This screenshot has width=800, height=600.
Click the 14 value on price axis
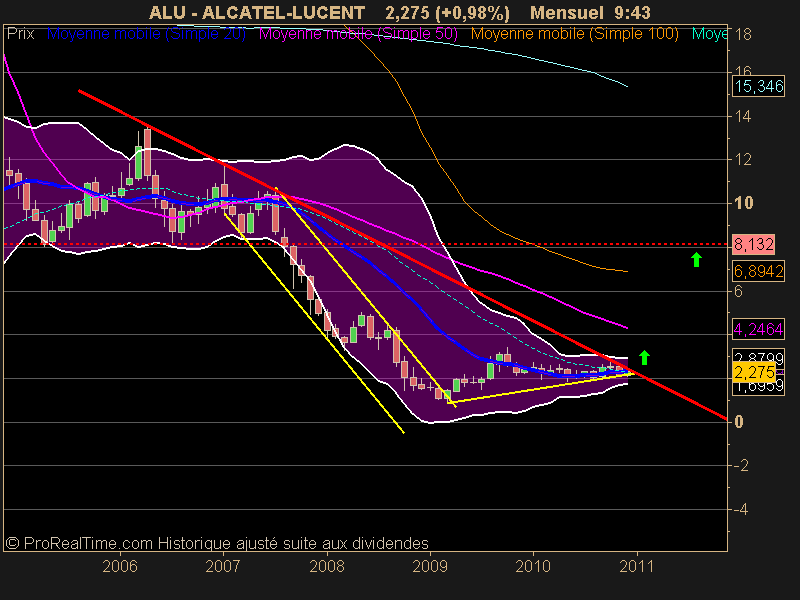[743, 116]
